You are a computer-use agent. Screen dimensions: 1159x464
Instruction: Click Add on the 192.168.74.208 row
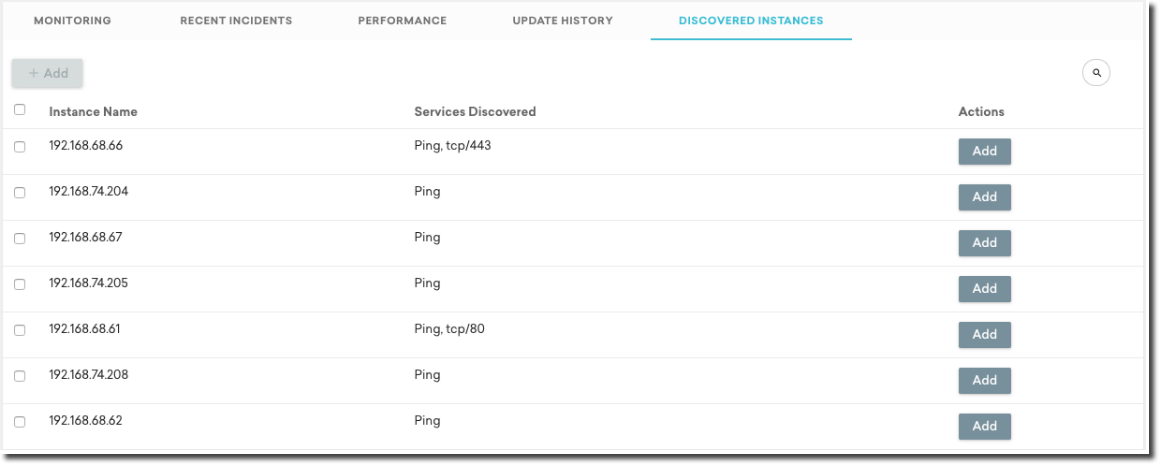click(984, 380)
